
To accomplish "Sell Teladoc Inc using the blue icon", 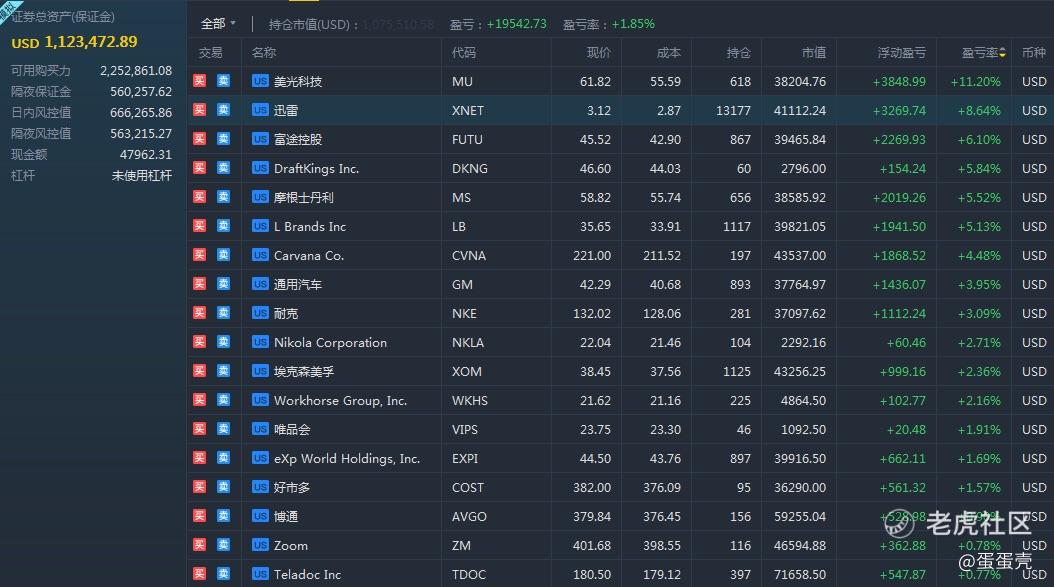I will 223,574.
